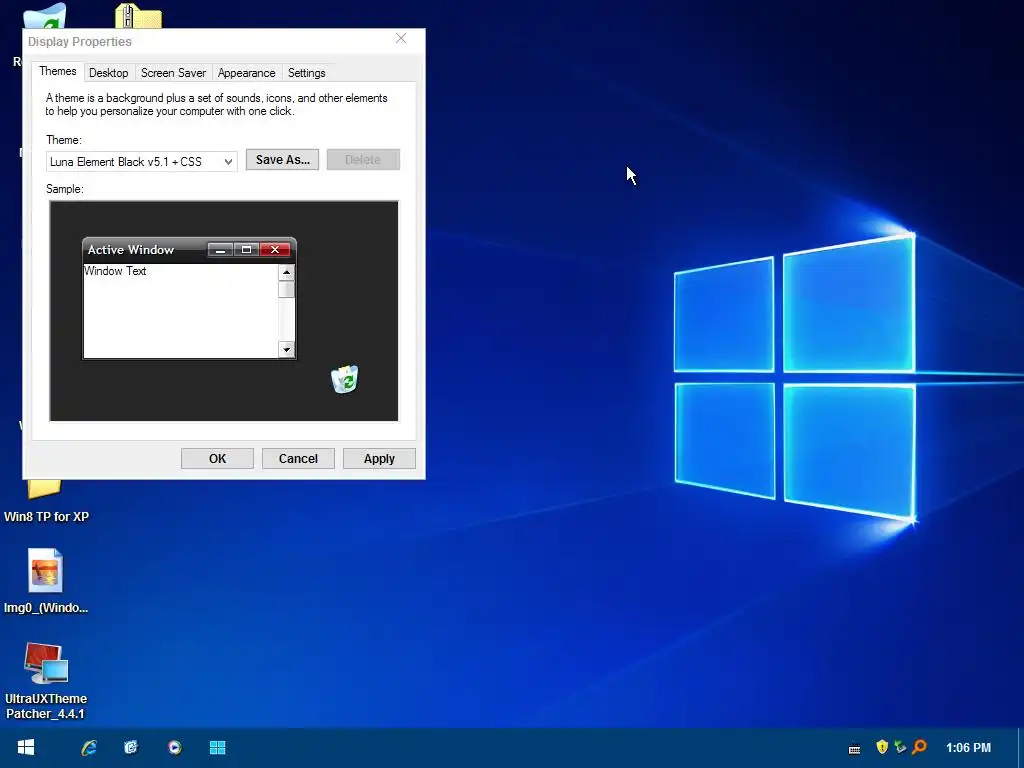Select the Img0_(Windo... image file icon
Viewport: 1024px width, 768px height.
click(46, 581)
